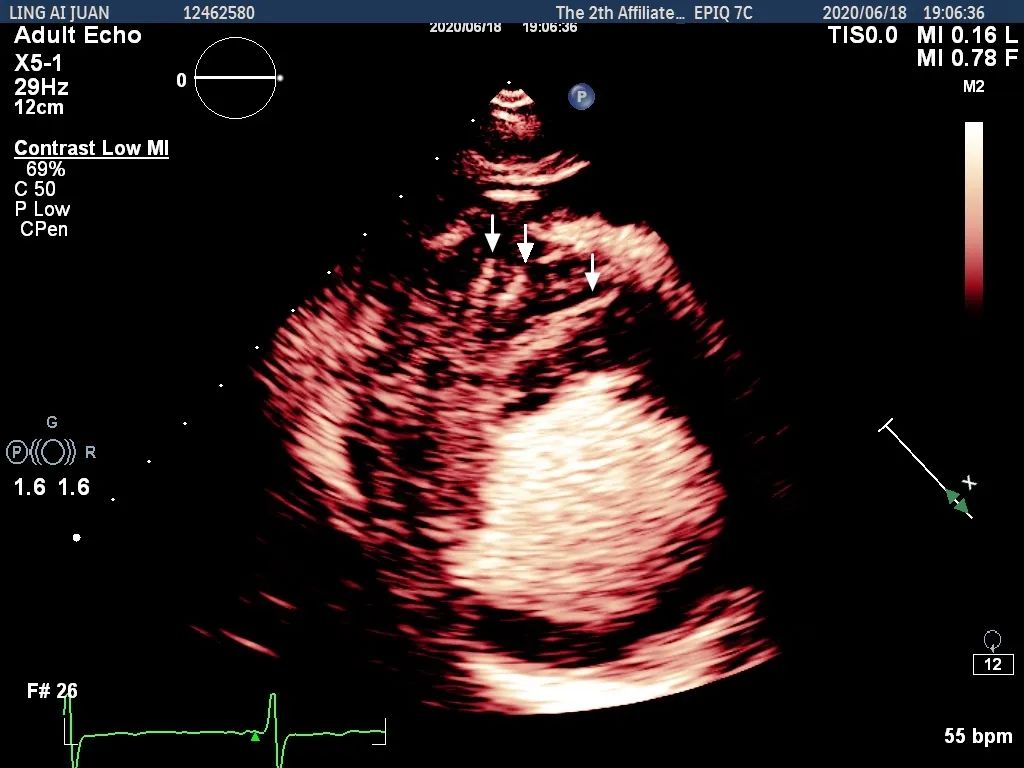Click the white focus dot on the depth scale
Image resolution: width=1024 pixels, height=768 pixels.
(76, 537)
